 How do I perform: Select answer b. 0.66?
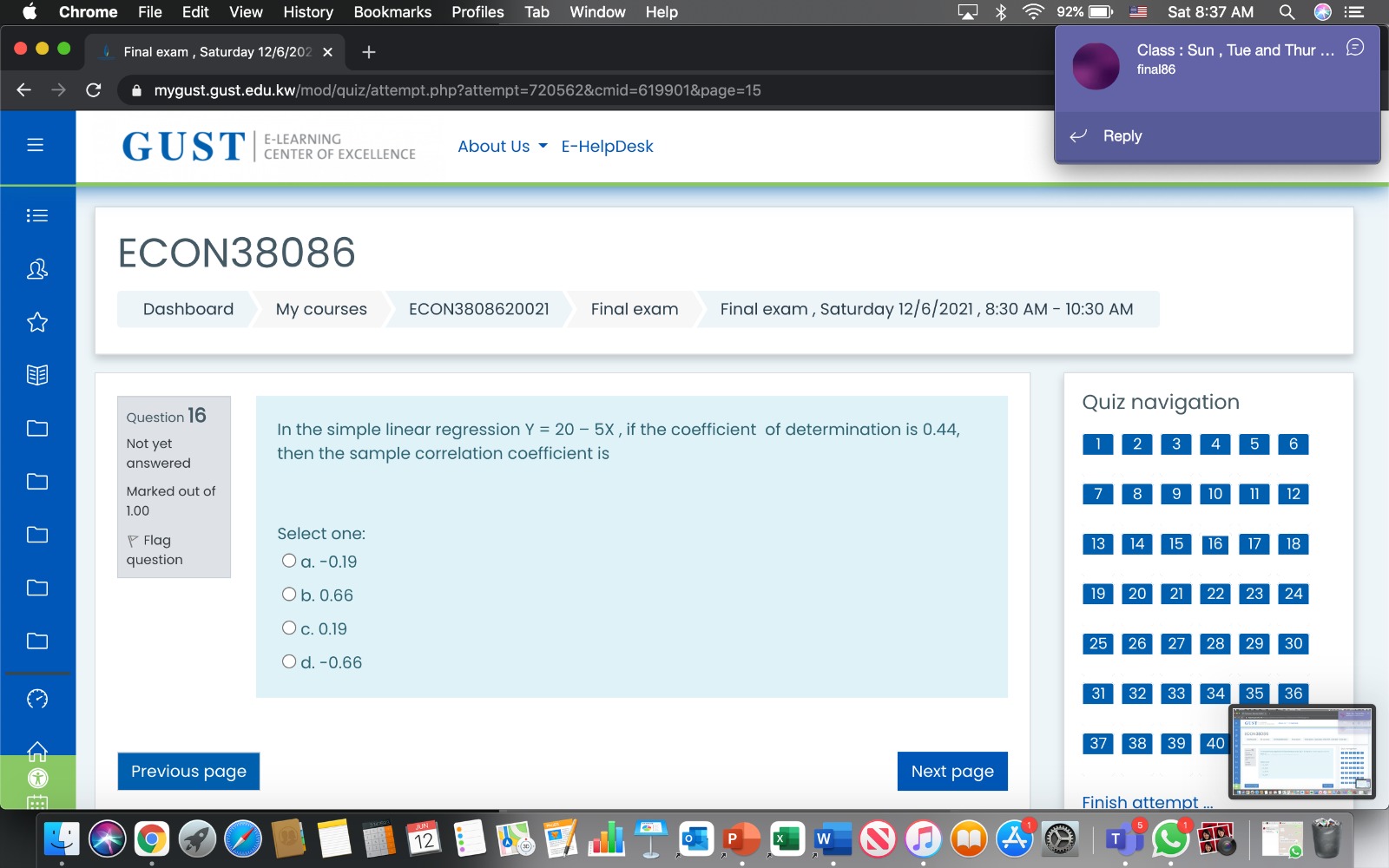[x=290, y=594]
